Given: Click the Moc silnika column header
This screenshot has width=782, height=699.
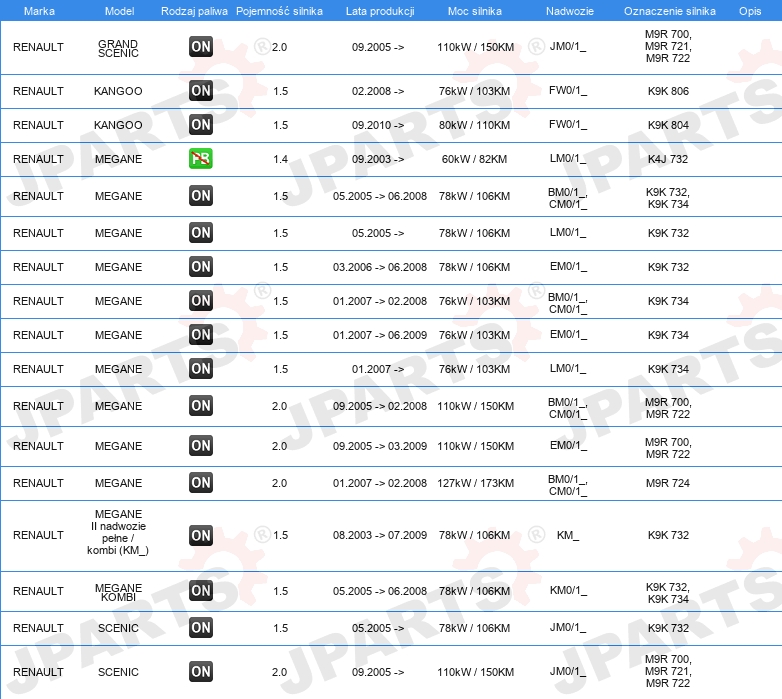Looking at the screenshot, I should [475, 11].
